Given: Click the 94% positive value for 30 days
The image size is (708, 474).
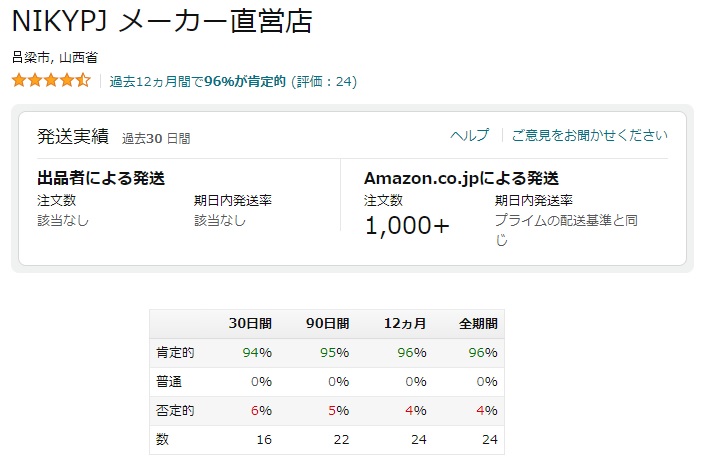Looking at the screenshot, I should [257, 353].
